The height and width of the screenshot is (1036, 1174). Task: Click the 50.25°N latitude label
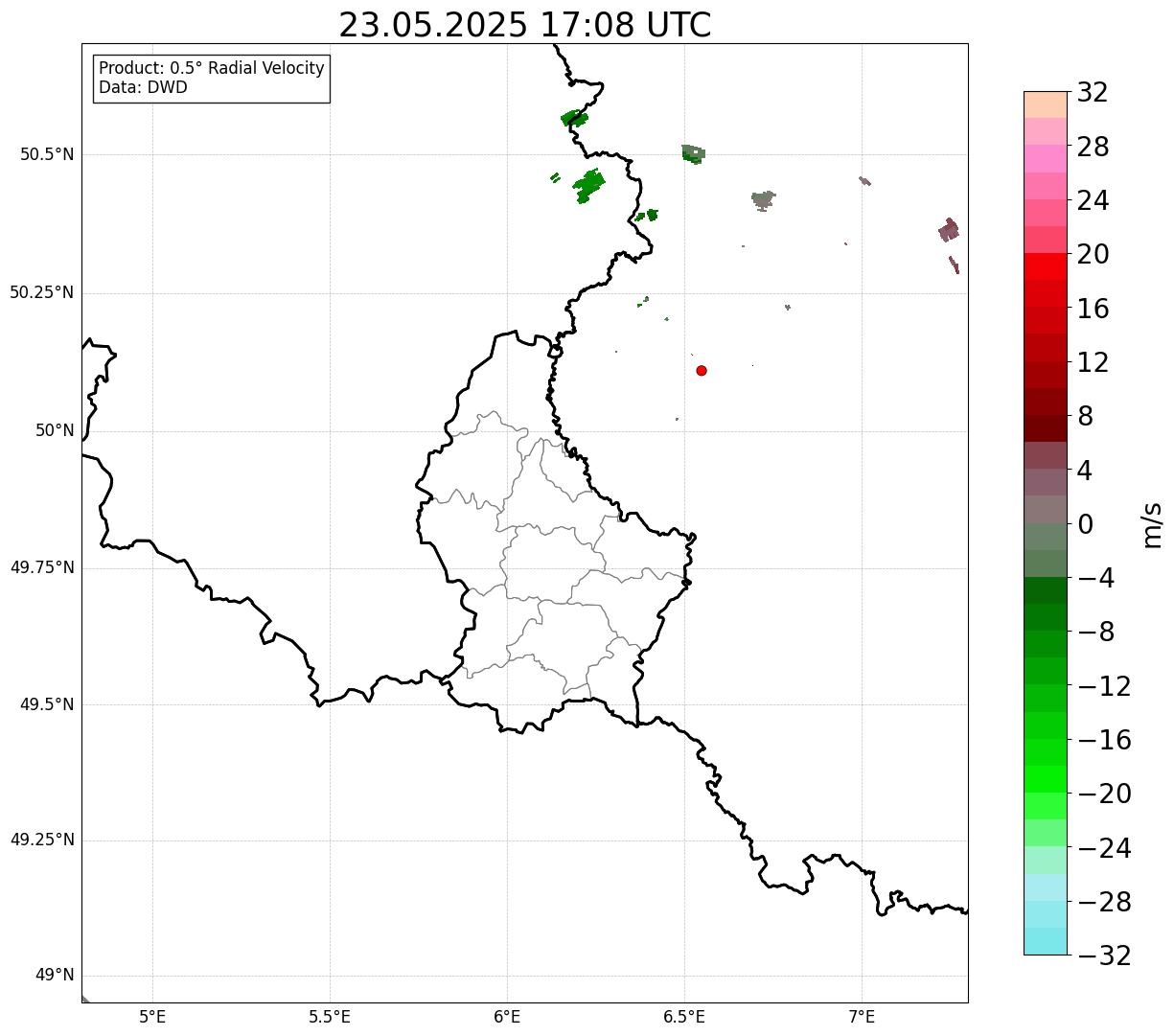coord(42,292)
